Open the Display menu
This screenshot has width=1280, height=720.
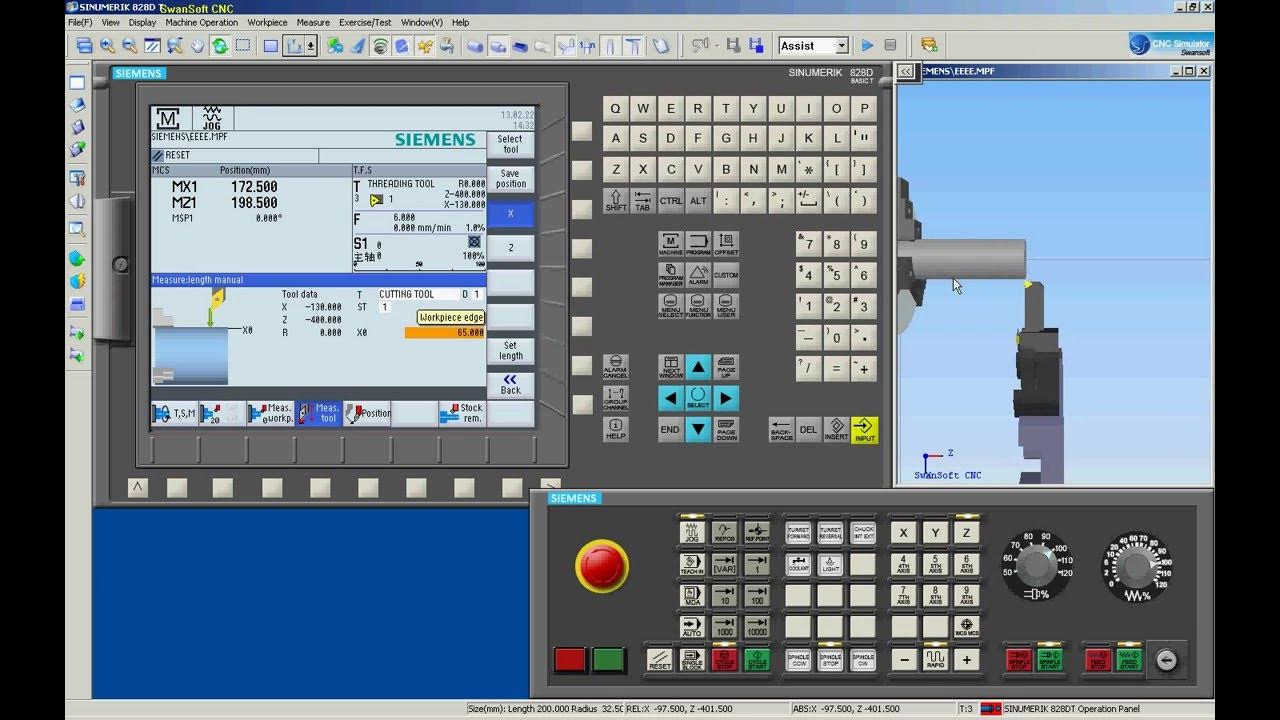(x=142, y=22)
